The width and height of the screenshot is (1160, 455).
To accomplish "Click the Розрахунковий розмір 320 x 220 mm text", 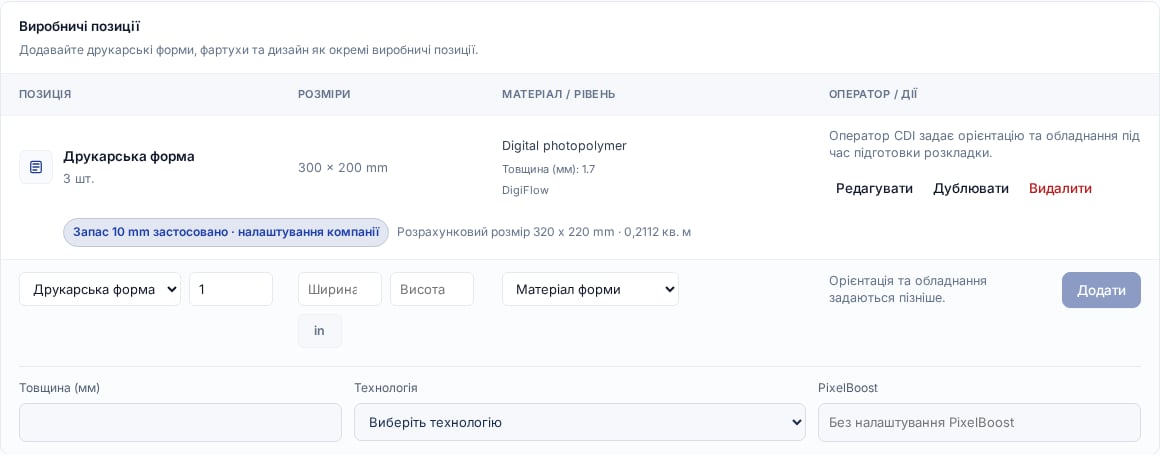I will (544, 232).
